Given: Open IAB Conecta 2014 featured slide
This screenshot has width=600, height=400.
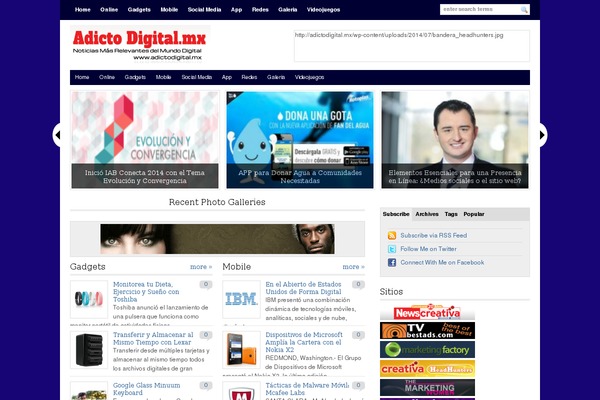Looking at the screenshot, I should tap(145, 139).
